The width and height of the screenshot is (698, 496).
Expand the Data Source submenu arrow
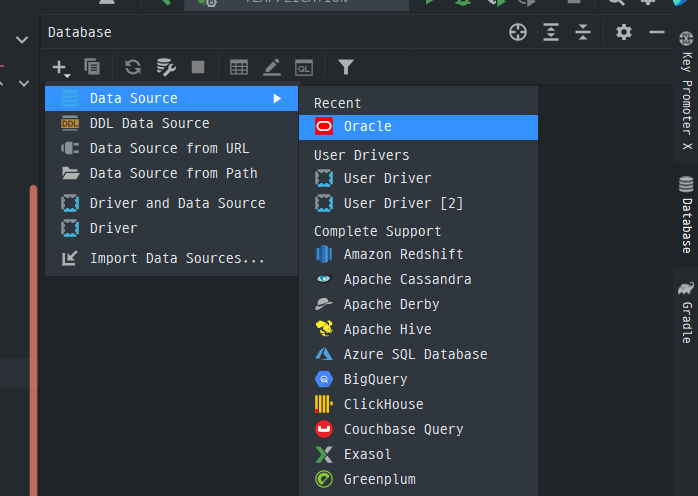277,98
